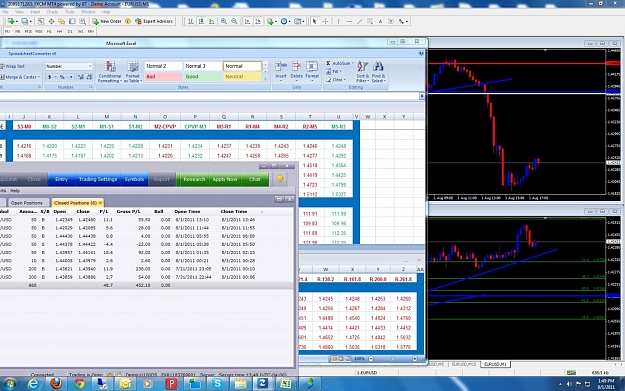The image size is (625, 391).
Task: Open Expert Advisors in MT4 toolbar
Action: click(154, 21)
